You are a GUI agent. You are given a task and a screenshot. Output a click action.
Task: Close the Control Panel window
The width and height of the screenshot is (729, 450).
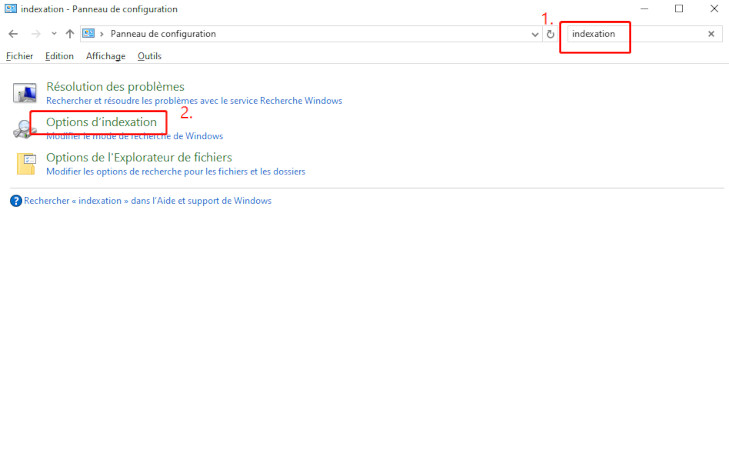click(714, 9)
